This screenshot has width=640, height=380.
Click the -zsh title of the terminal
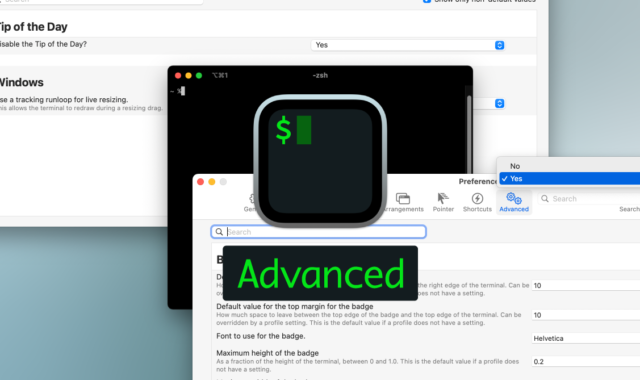coord(320,76)
